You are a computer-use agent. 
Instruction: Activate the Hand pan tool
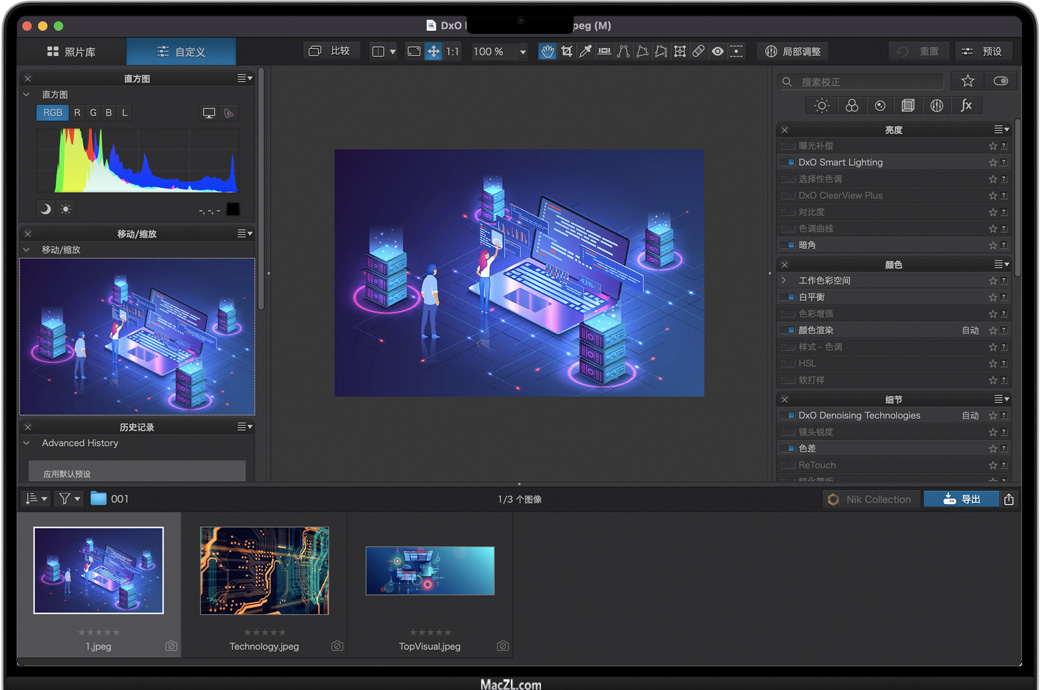tap(547, 51)
